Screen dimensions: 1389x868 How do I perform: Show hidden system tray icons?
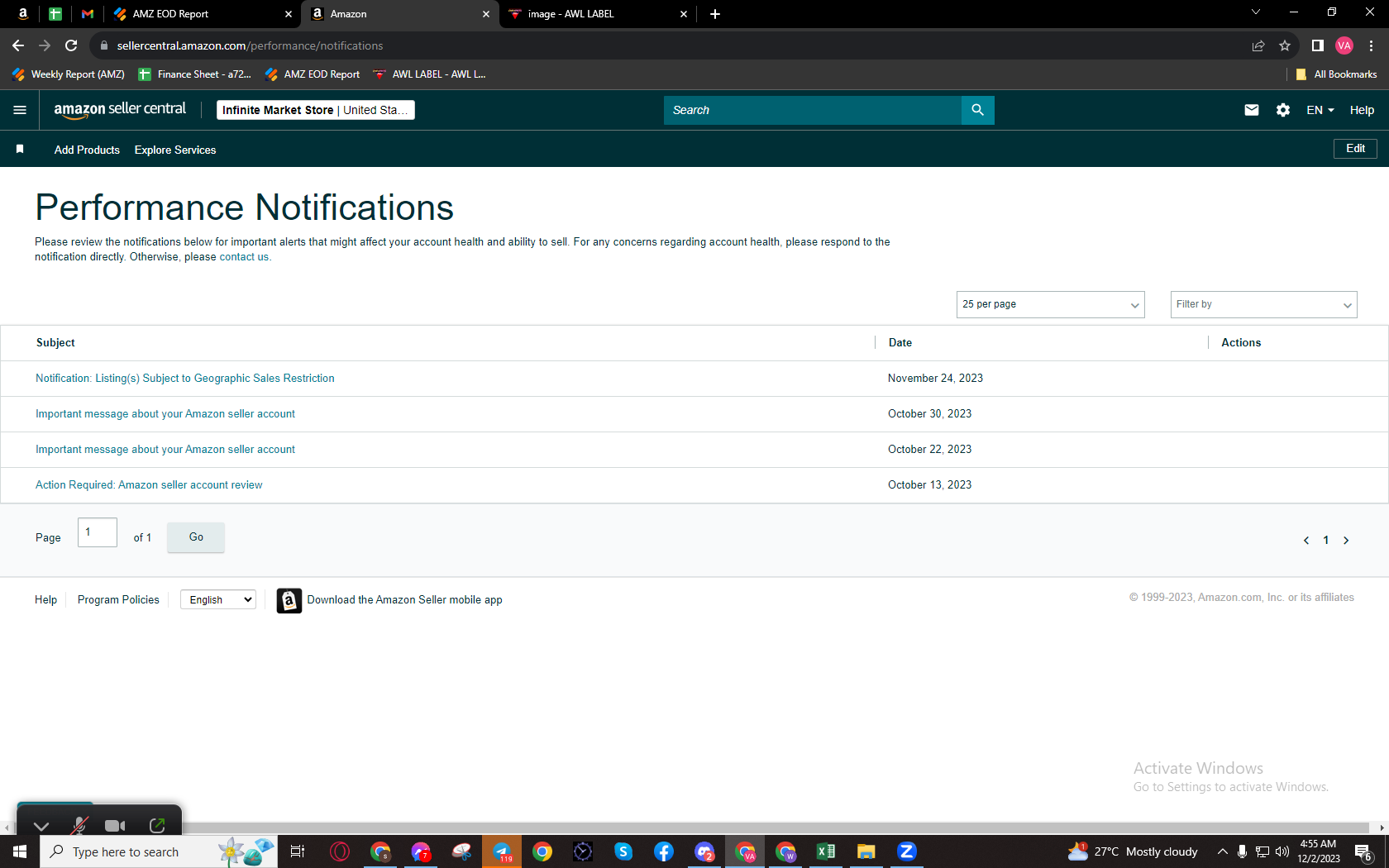pyautogui.click(x=1222, y=851)
